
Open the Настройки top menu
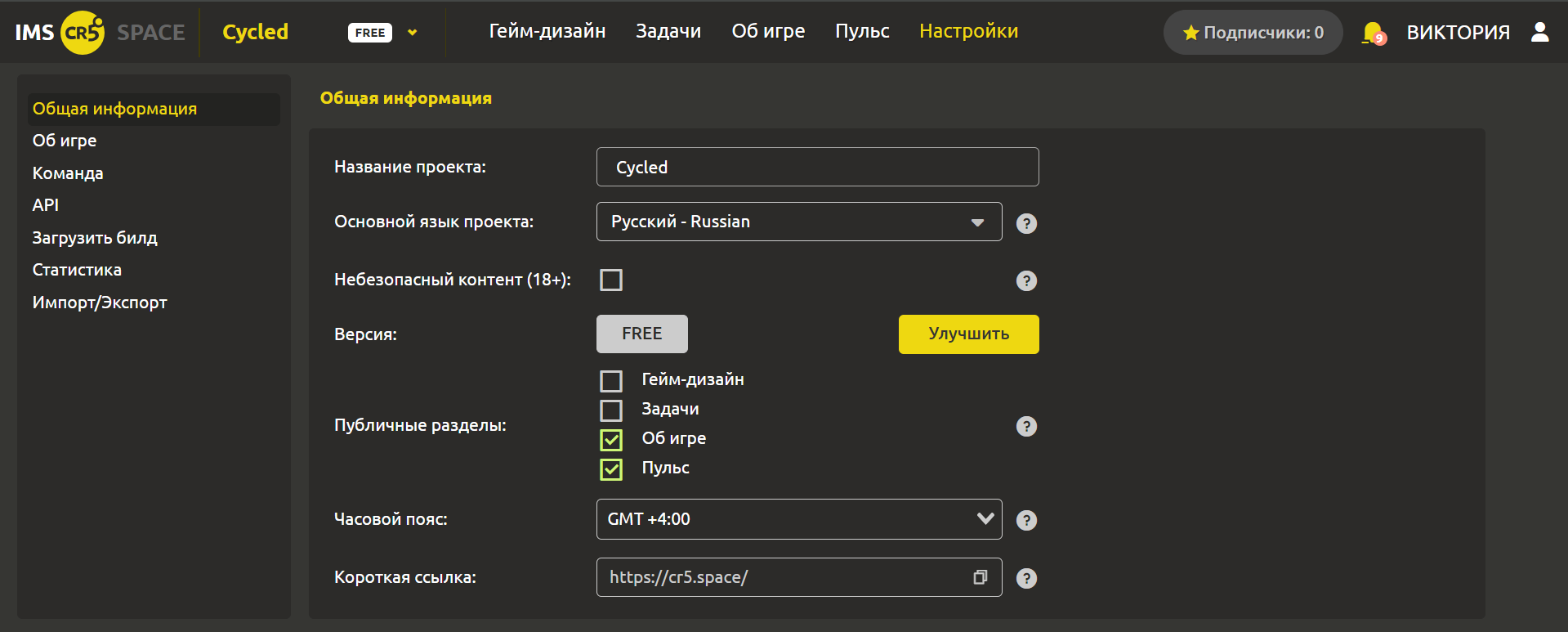point(968,31)
